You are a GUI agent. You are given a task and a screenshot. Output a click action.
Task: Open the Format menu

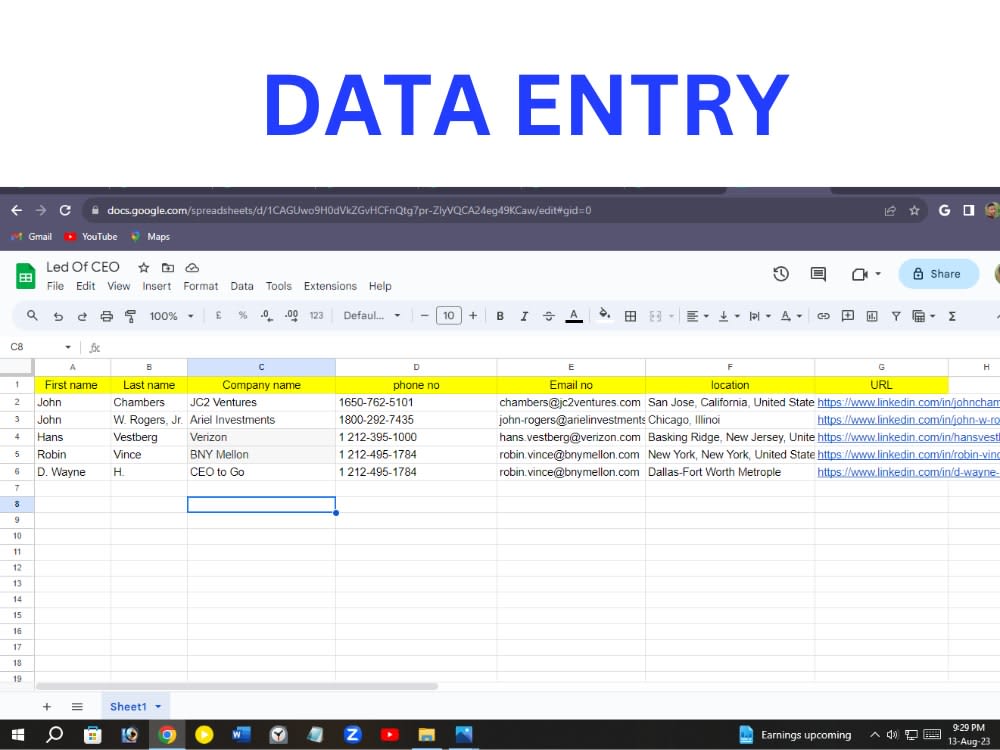(201, 286)
